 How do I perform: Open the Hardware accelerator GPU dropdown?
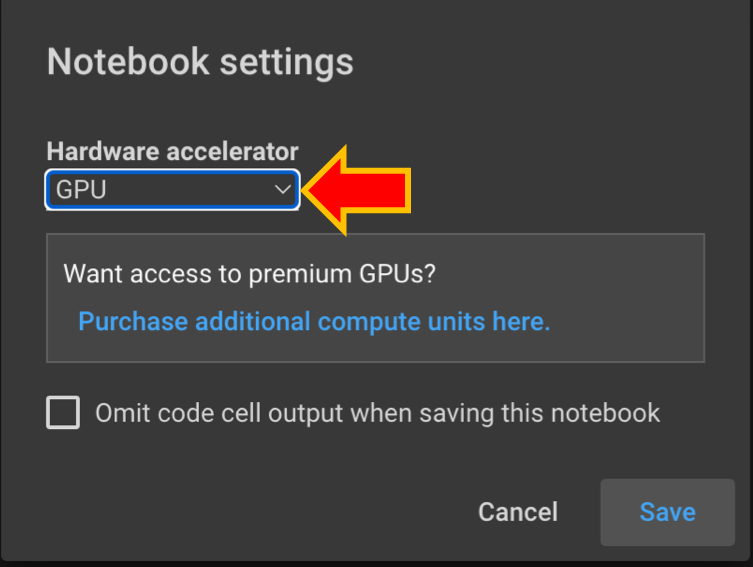point(172,189)
